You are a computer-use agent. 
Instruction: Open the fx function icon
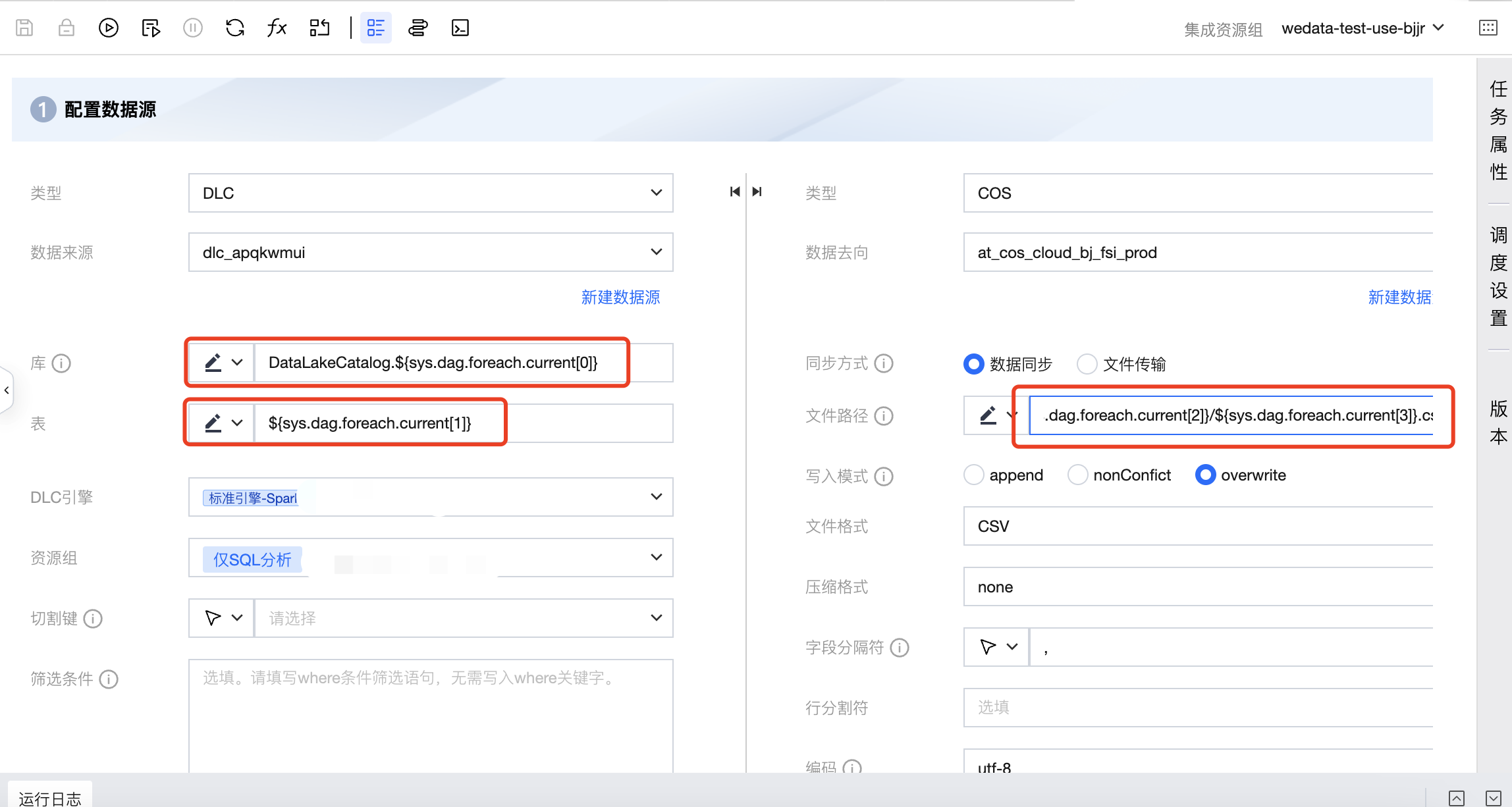(277, 28)
